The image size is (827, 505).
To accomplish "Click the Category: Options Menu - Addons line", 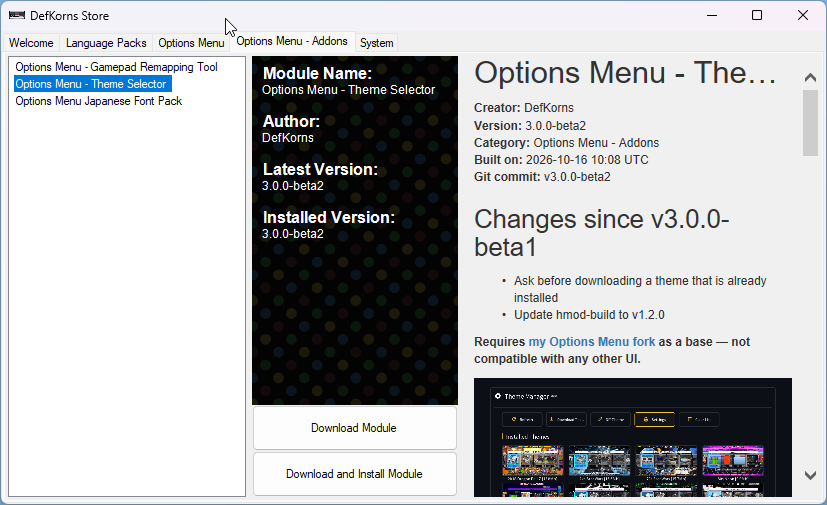I will click(x=566, y=143).
